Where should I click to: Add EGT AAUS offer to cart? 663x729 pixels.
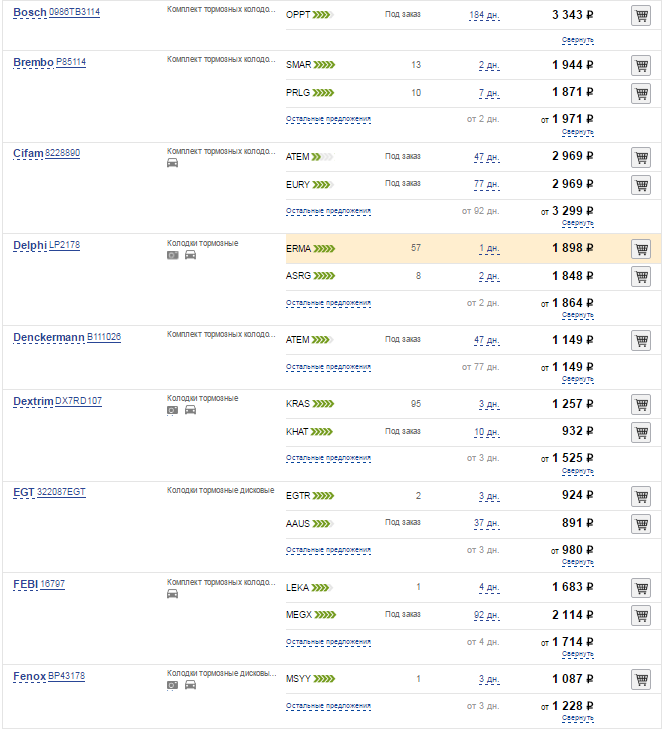641,523
